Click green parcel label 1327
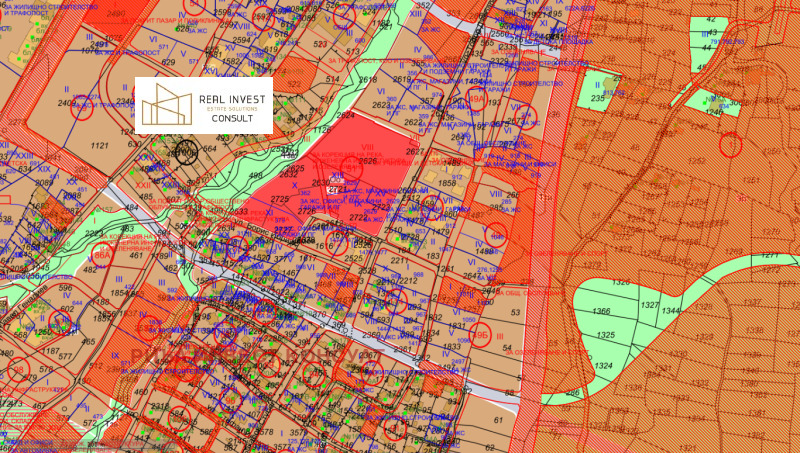Screen dimensions: 800x453 pyautogui.click(x=650, y=305)
